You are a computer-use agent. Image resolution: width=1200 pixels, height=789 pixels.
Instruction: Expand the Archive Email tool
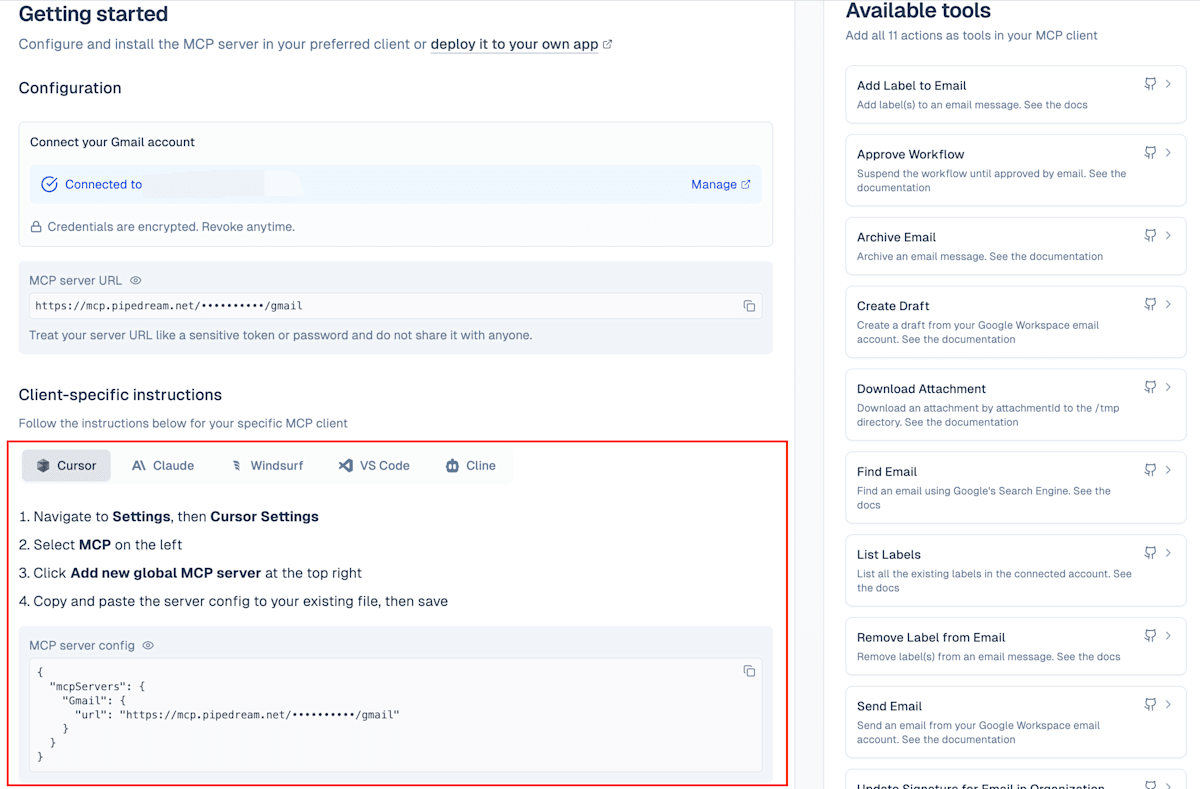point(1168,236)
